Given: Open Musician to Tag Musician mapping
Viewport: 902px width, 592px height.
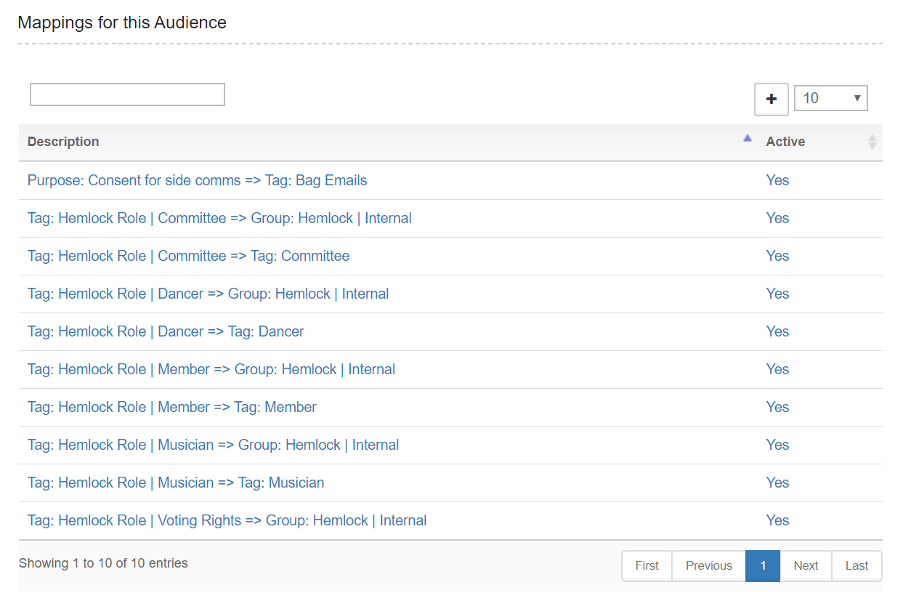Looking at the screenshot, I should coord(176,483).
